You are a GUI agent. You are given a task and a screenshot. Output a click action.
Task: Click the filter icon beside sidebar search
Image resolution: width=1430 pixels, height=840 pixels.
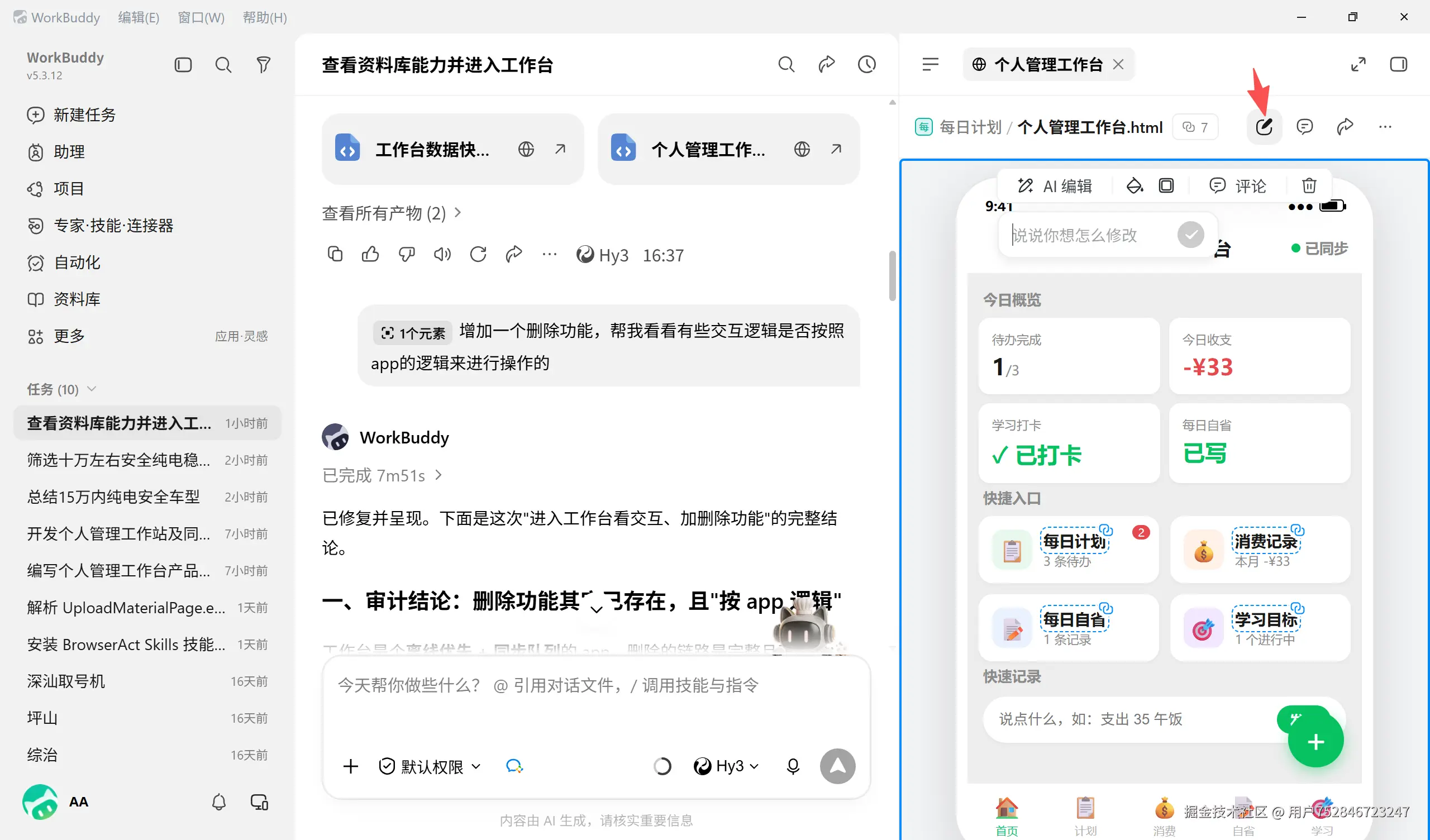pyautogui.click(x=263, y=65)
